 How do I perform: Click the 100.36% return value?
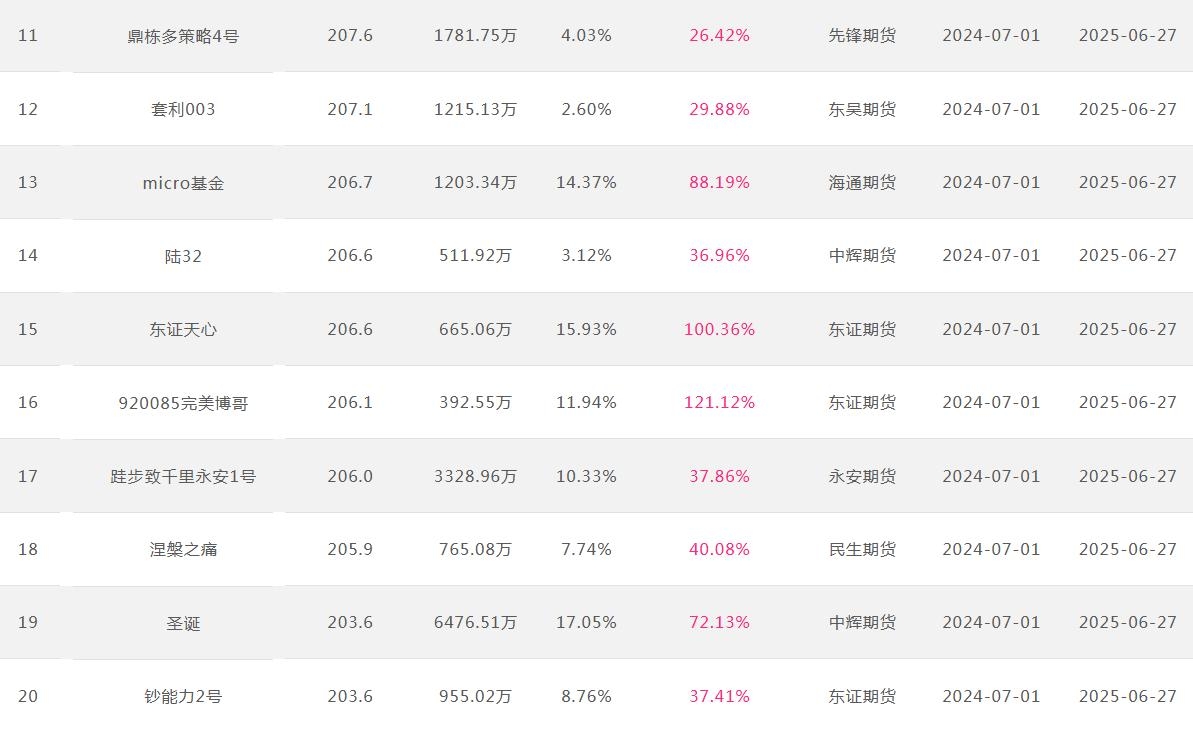point(719,329)
